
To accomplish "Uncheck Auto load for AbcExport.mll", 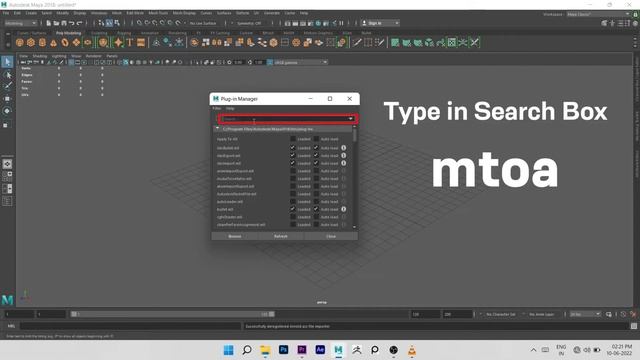I will coord(316,156).
